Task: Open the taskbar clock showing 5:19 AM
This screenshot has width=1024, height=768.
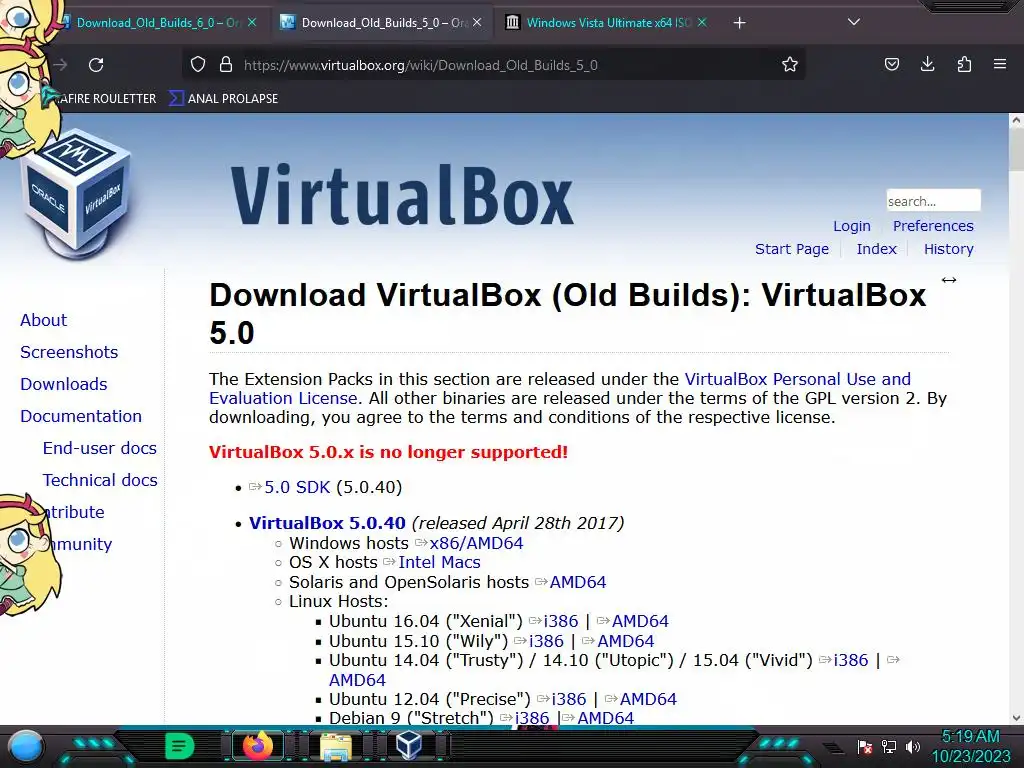Action: pos(970,746)
